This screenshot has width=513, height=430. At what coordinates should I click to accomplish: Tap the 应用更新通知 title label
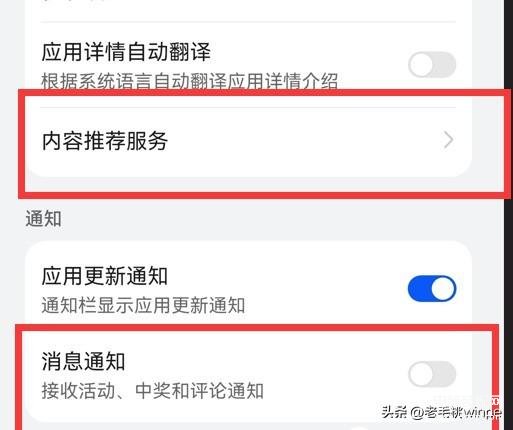(x=104, y=276)
